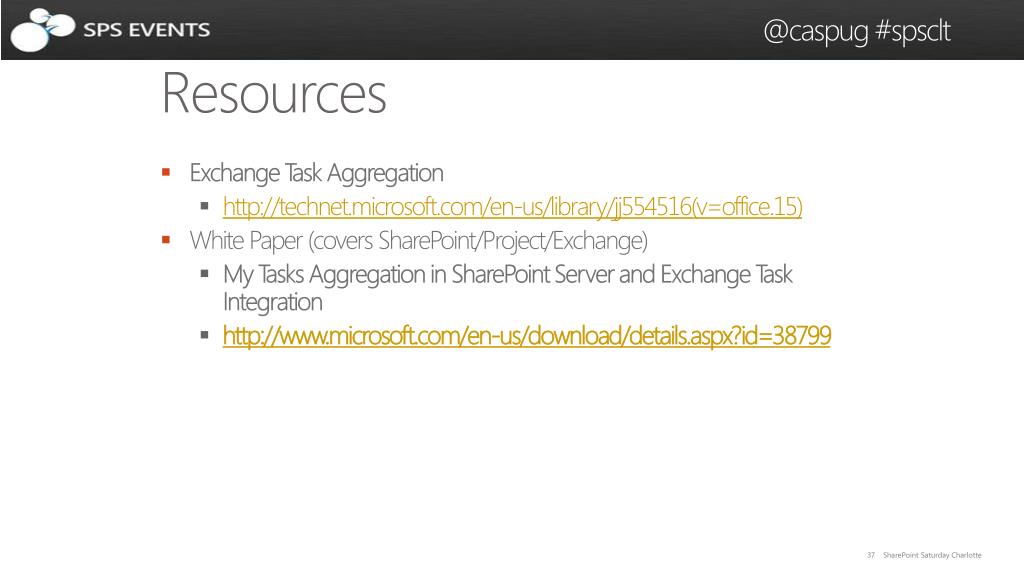Click the #spsclt hashtag in header
This screenshot has width=1024, height=576.
coord(912,31)
